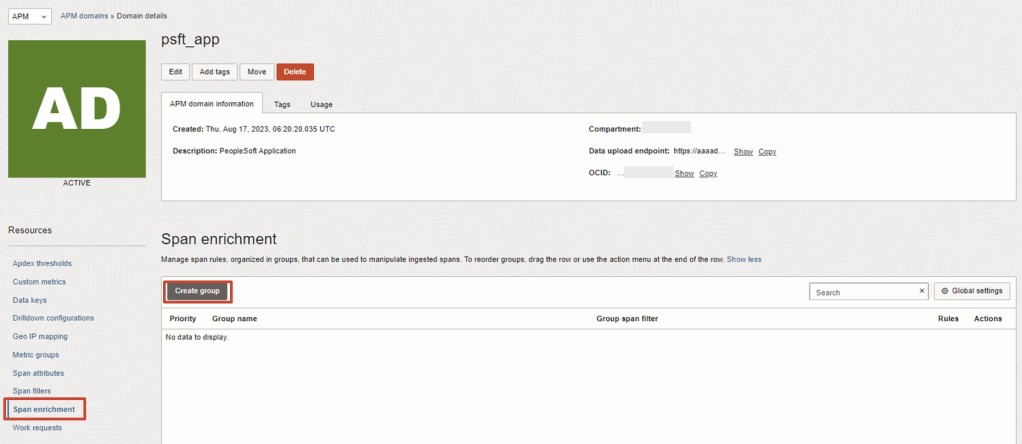
Task: Open Apdex thresholds in Resources
Action: tap(42, 264)
